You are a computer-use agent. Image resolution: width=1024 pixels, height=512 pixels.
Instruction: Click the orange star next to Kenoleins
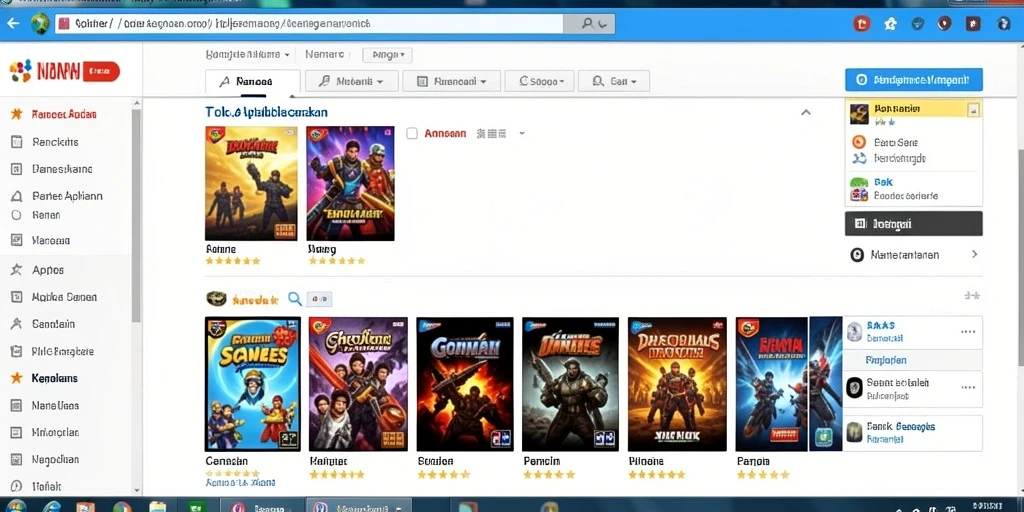click(17, 378)
